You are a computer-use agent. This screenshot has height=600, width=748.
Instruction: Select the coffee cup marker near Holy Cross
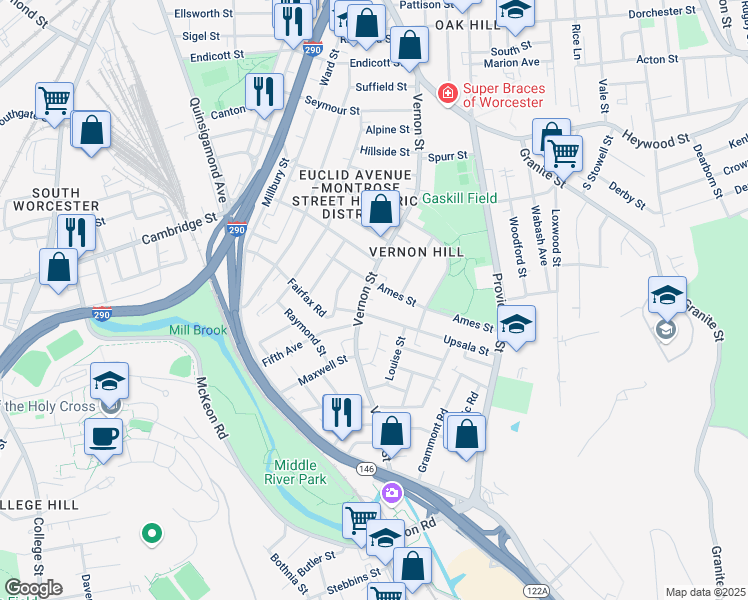(x=104, y=440)
